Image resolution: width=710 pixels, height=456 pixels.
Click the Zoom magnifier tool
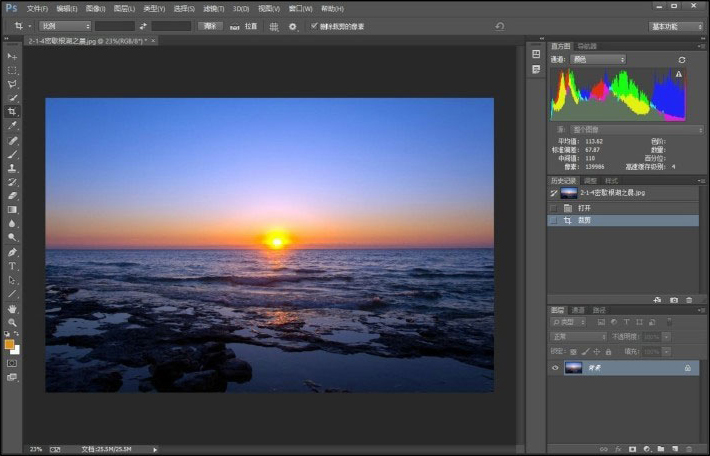coord(12,322)
